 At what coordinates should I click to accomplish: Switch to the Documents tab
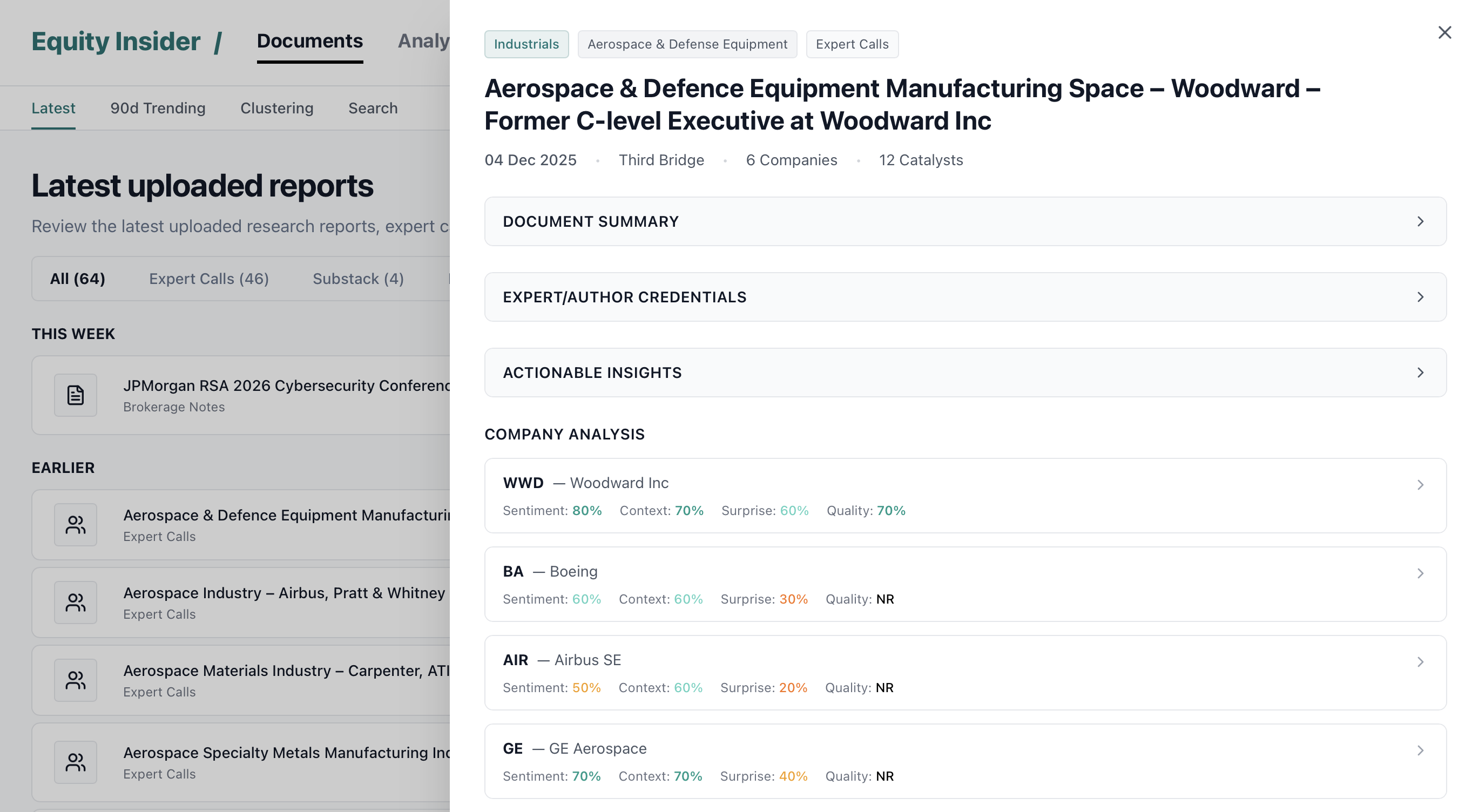pos(310,41)
